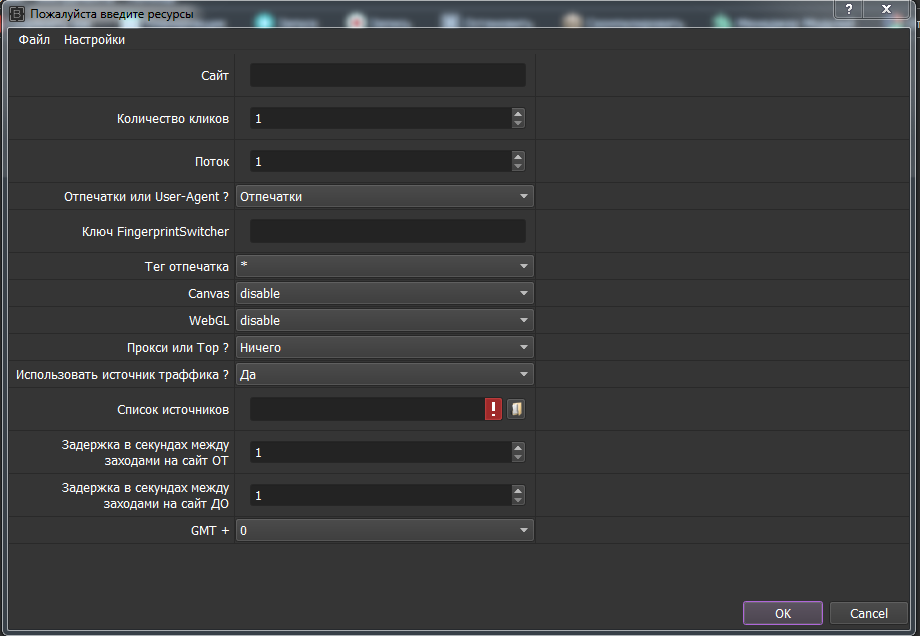Expand the Прокси или Тор dropdown

pos(384,347)
